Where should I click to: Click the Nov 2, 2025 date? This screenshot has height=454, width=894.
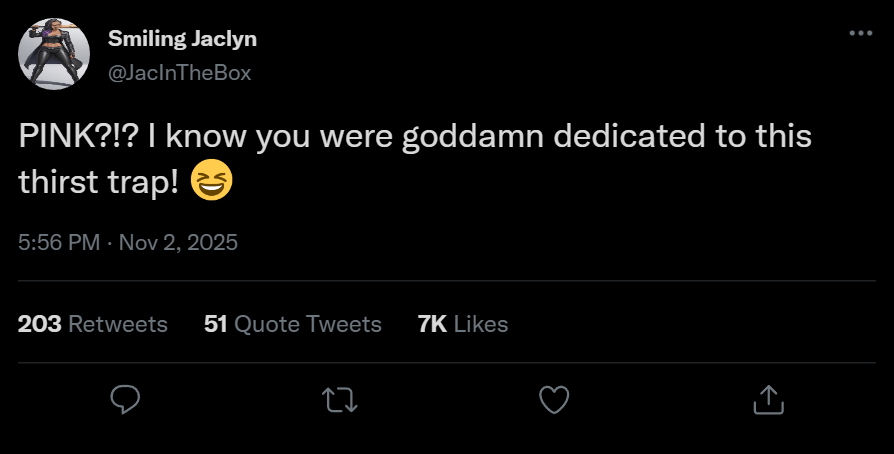click(179, 242)
